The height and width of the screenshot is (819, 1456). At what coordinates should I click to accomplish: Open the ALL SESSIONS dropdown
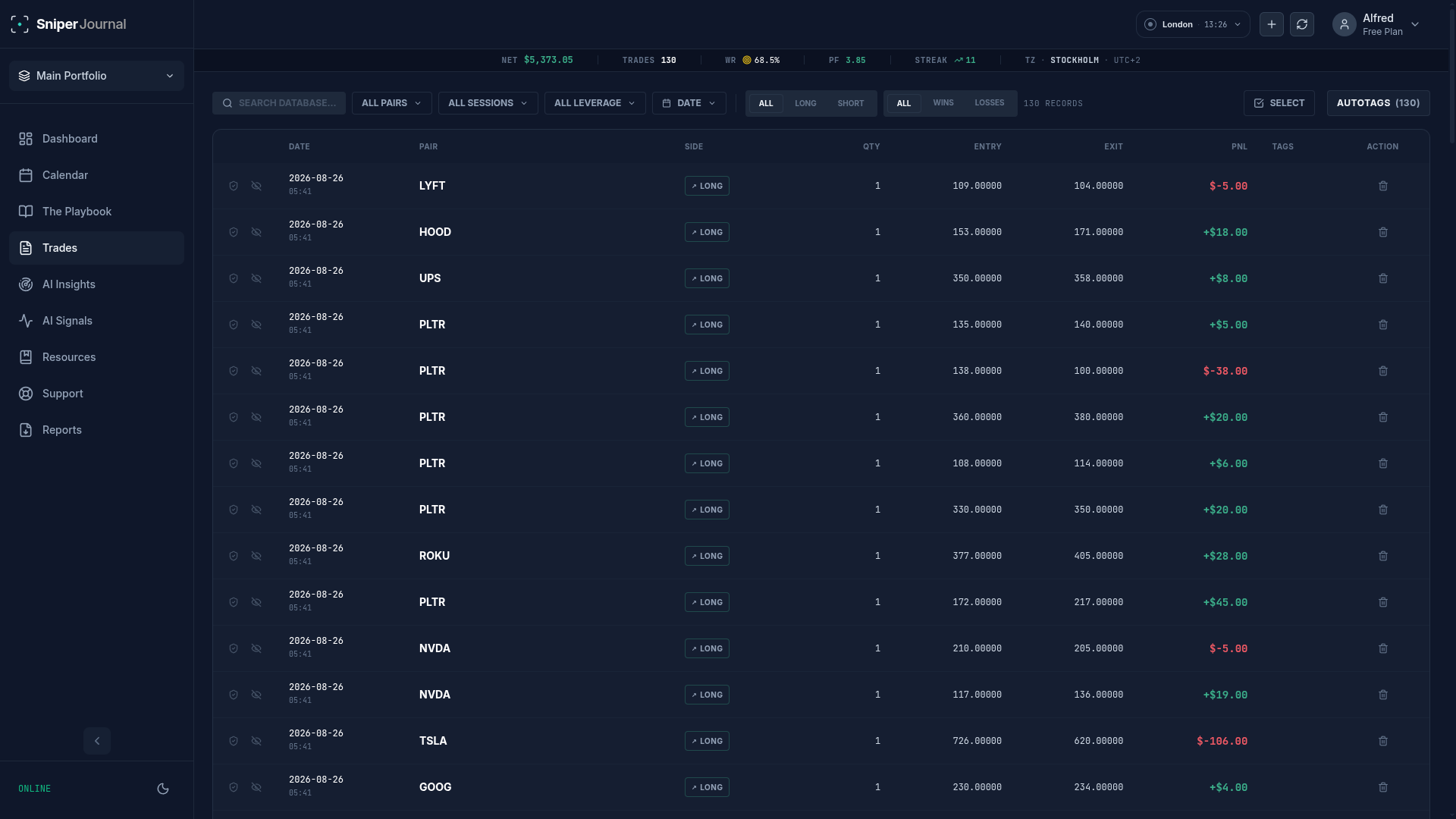click(488, 103)
